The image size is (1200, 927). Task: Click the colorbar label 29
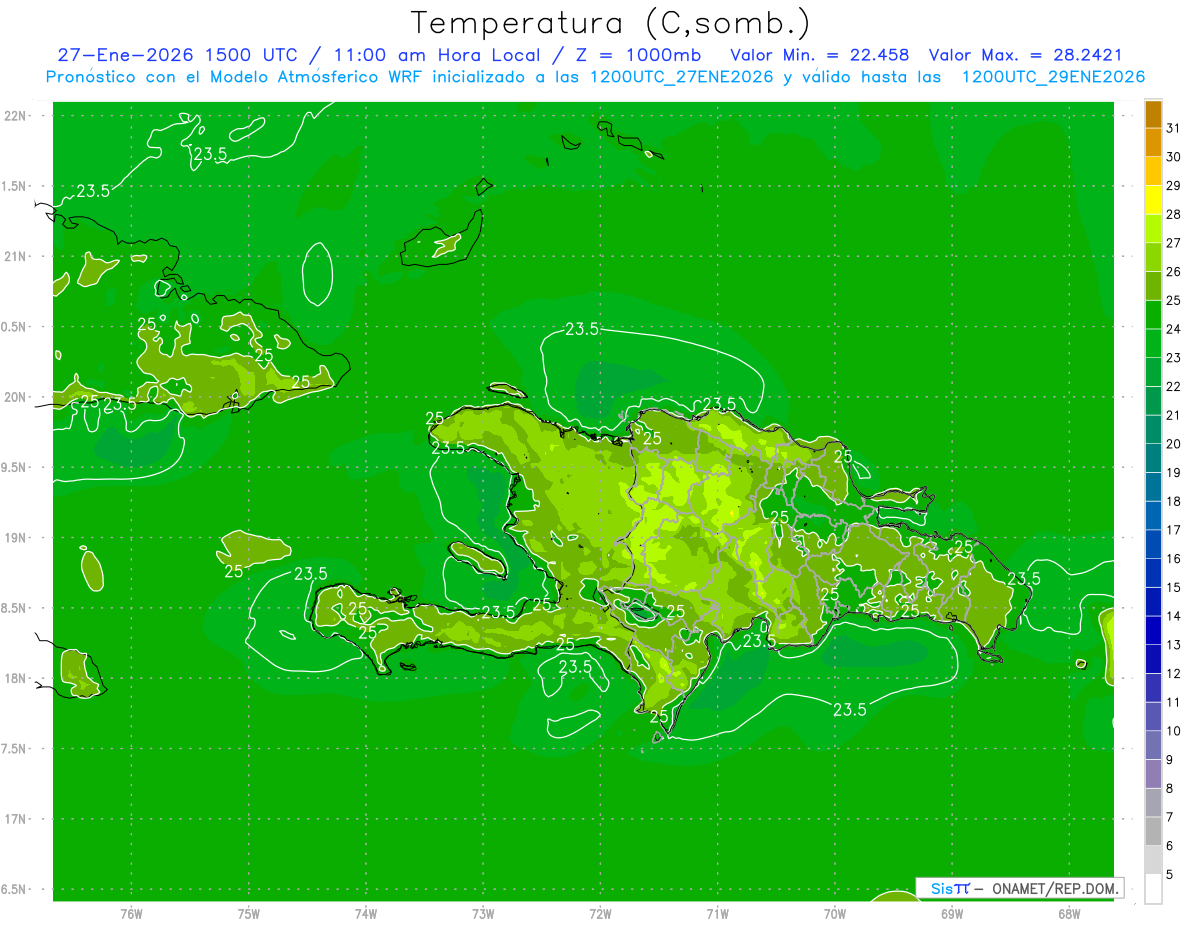point(1174,186)
